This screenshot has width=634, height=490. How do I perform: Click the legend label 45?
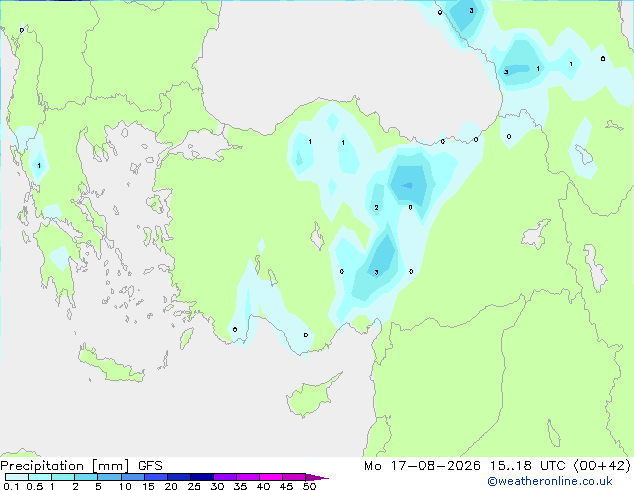pos(286,486)
